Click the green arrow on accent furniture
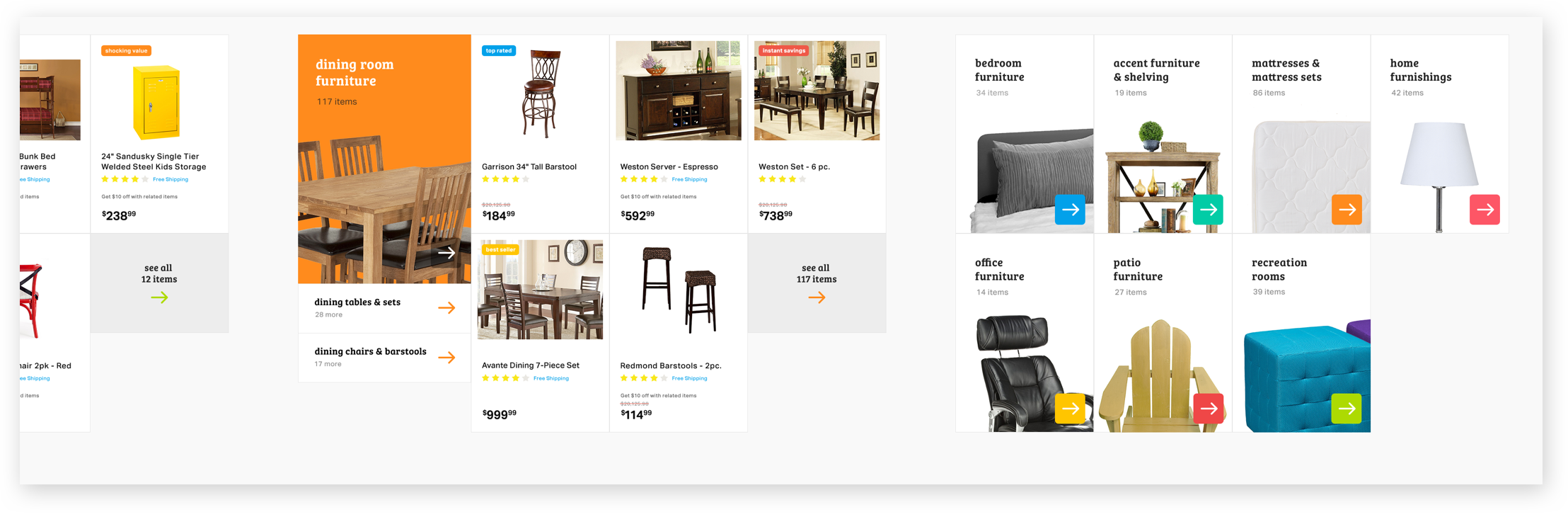The image size is (1568, 517). [x=1208, y=210]
